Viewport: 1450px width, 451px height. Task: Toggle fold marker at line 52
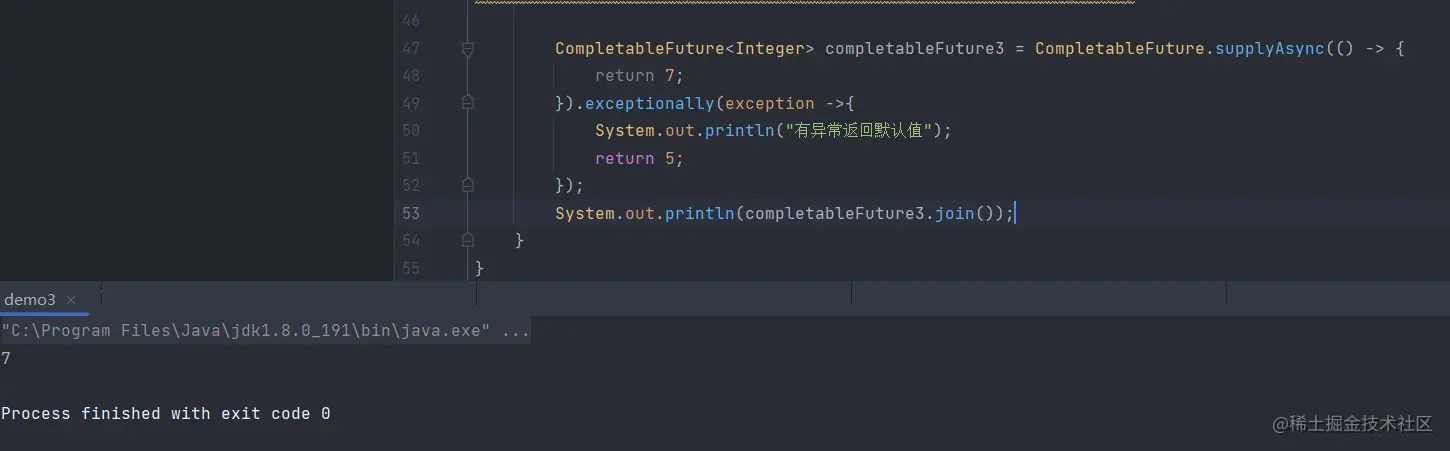pyautogui.click(x=467, y=185)
